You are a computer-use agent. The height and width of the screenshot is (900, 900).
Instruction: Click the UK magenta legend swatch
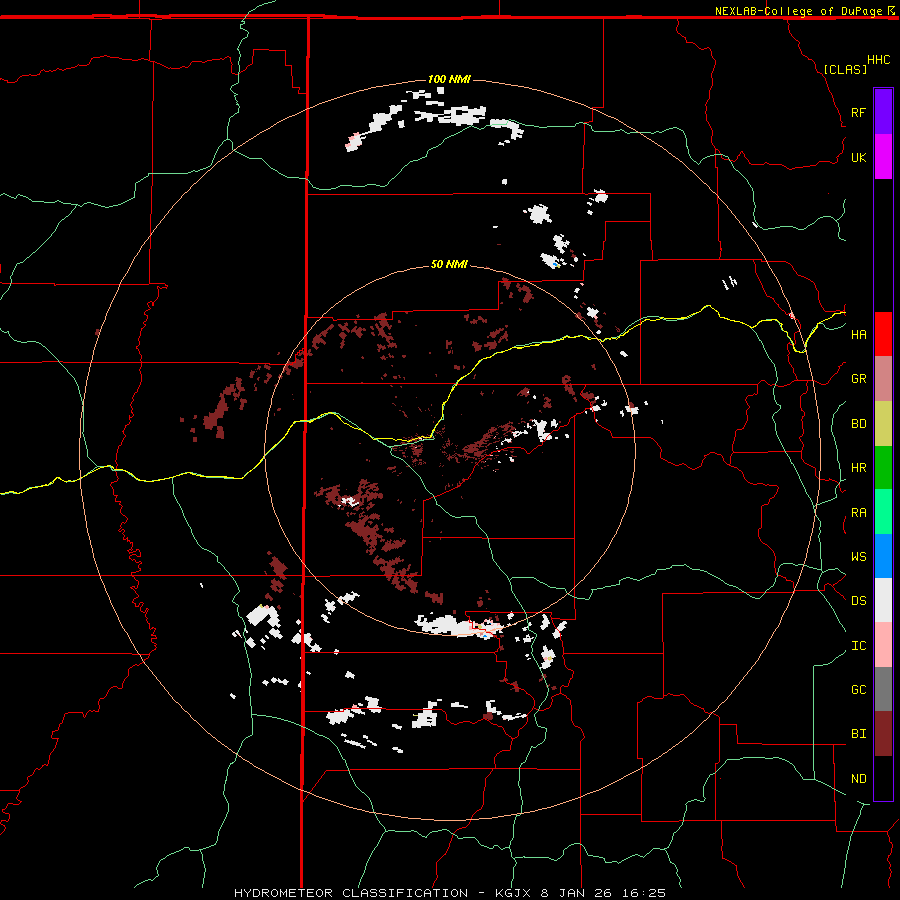[883, 157]
